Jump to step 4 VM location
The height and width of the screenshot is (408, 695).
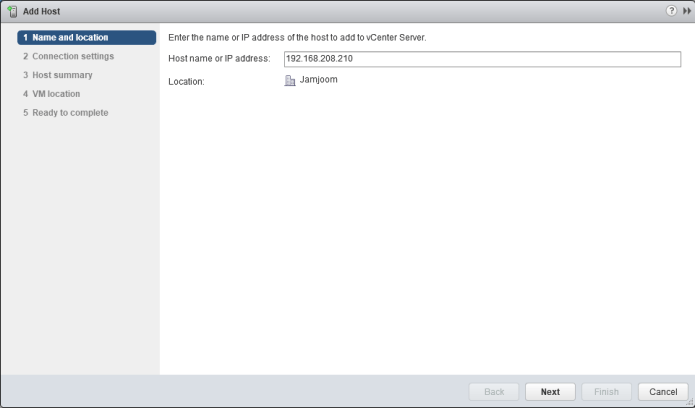click(51, 94)
